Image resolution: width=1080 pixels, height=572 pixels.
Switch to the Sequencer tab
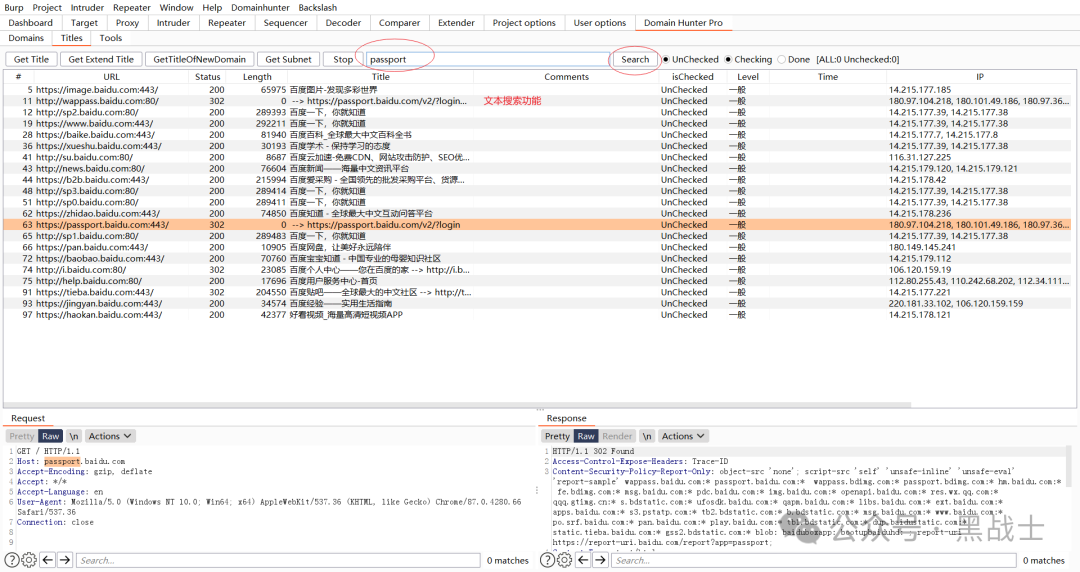[285, 23]
